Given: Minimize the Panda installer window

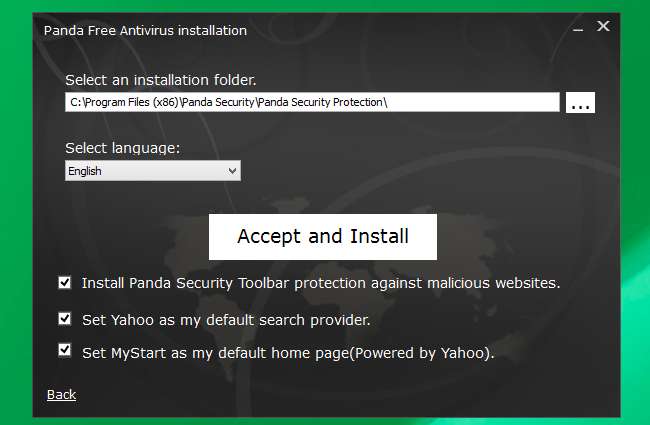Looking at the screenshot, I should [576, 29].
